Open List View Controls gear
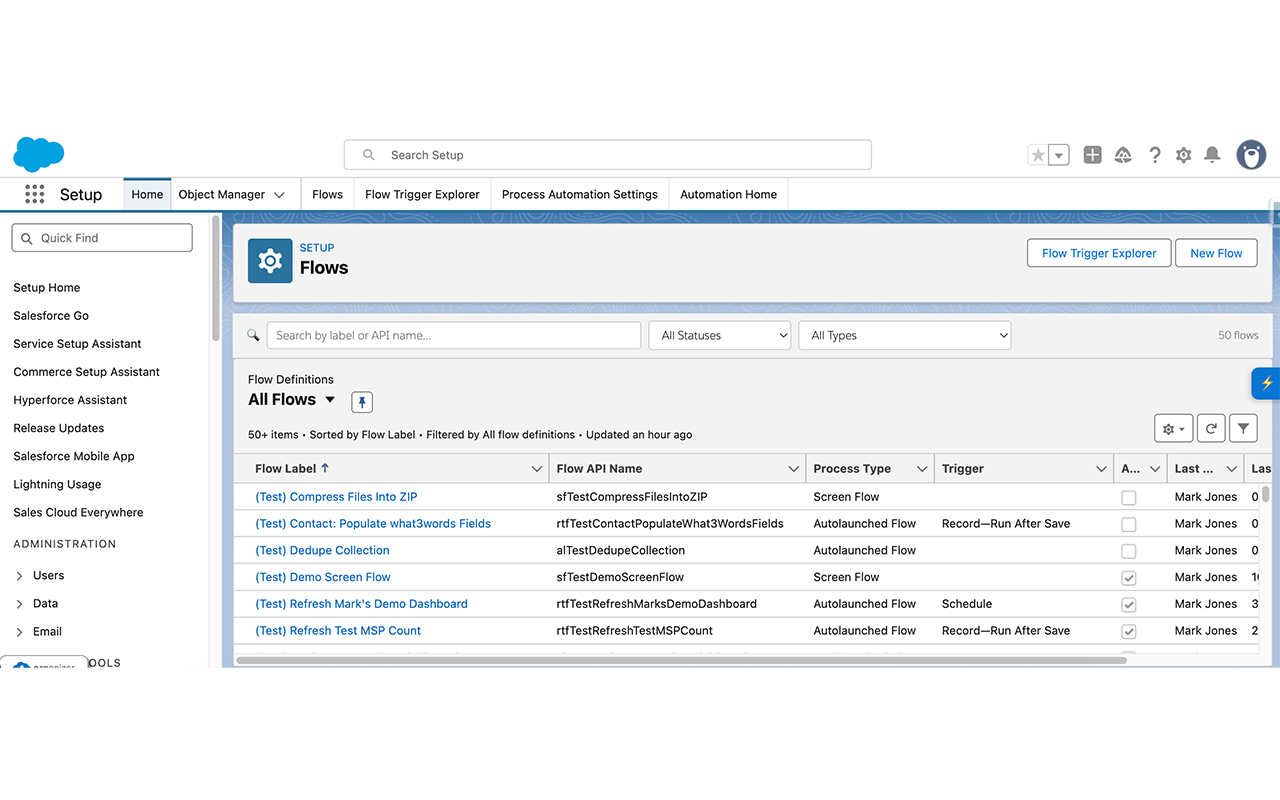1280x800 pixels. [1173, 428]
